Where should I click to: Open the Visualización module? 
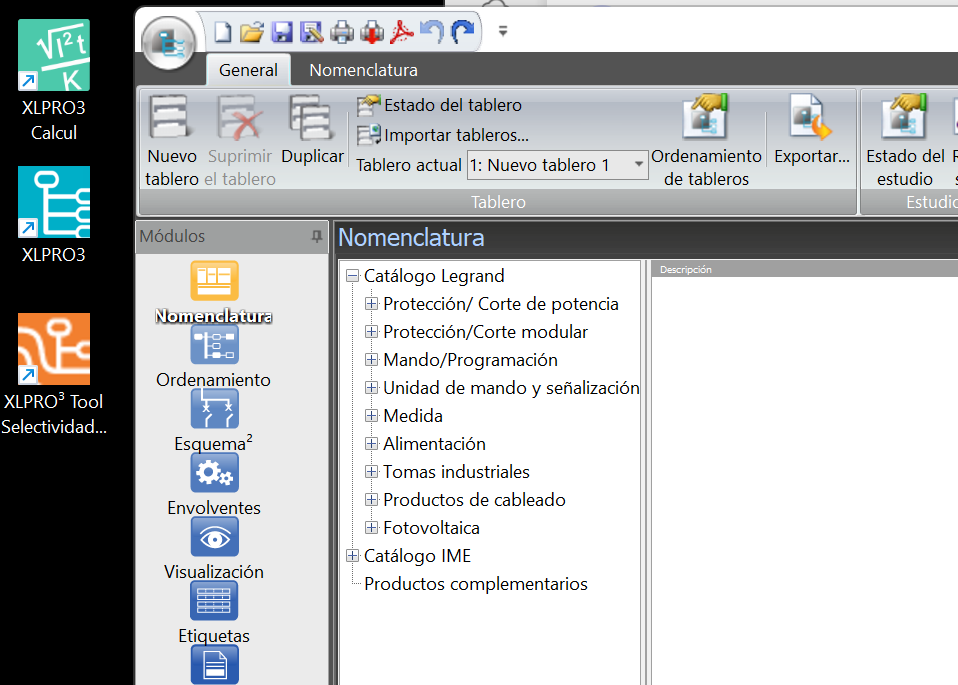[214, 549]
